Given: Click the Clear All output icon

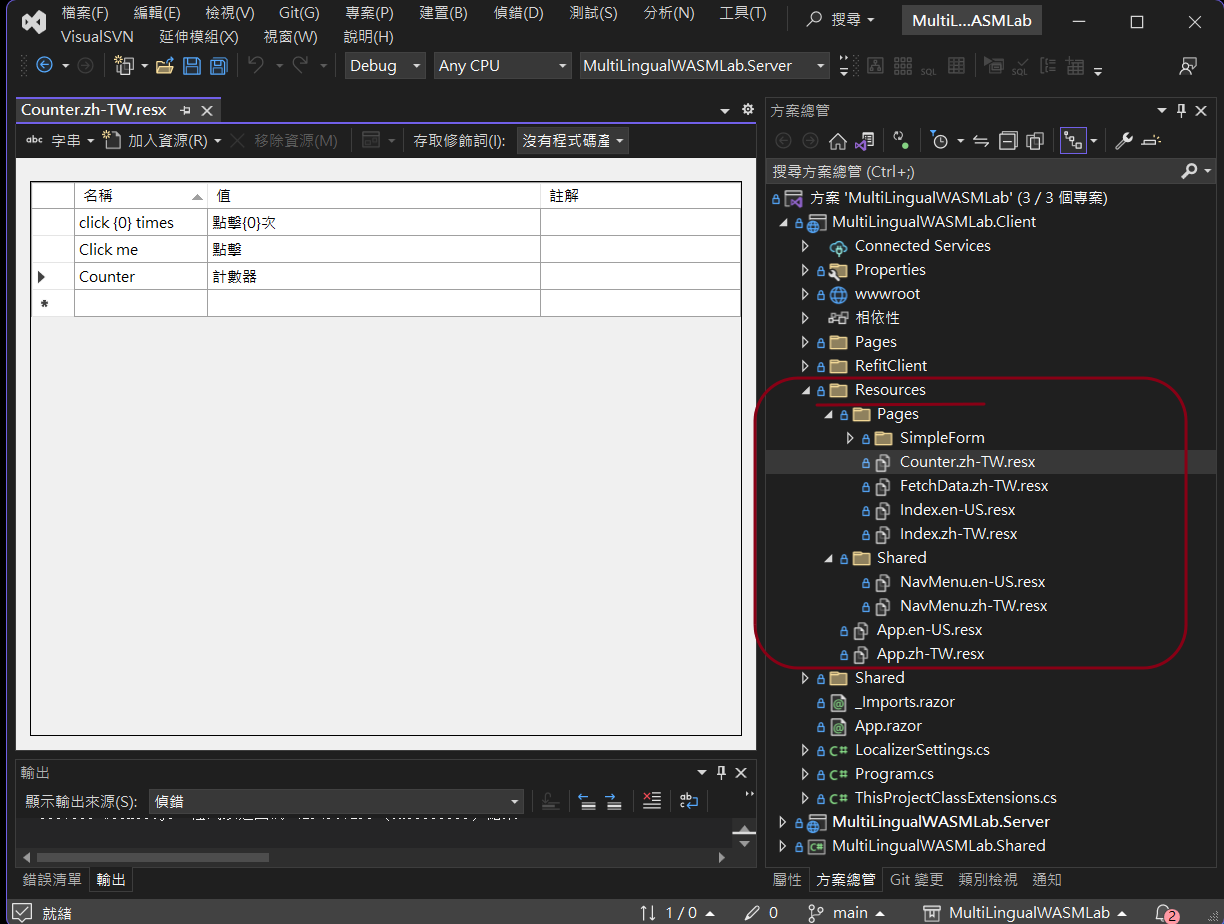Looking at the screenshot, I should pos(652,801).
